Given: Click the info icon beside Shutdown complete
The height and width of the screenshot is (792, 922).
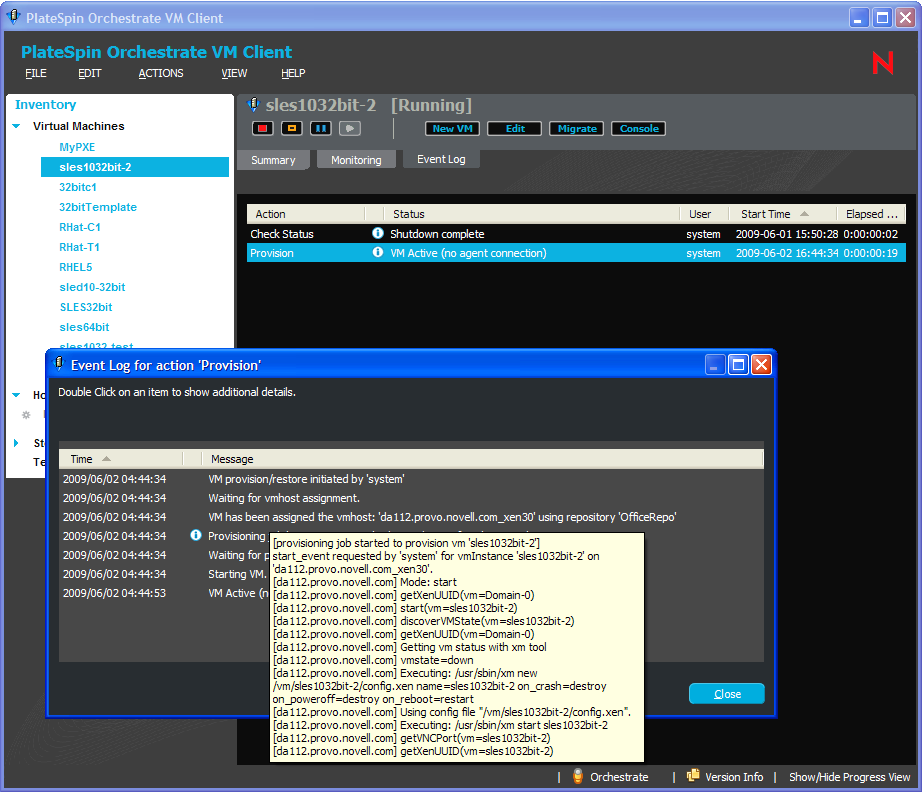Looking at the screenshot, I should point(378,233).
